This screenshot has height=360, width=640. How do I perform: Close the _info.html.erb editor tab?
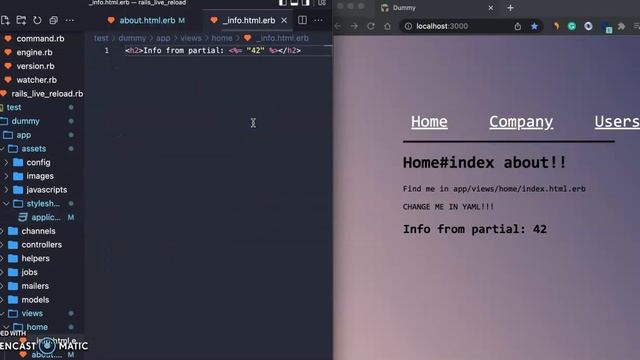click(x=284, y=20)
